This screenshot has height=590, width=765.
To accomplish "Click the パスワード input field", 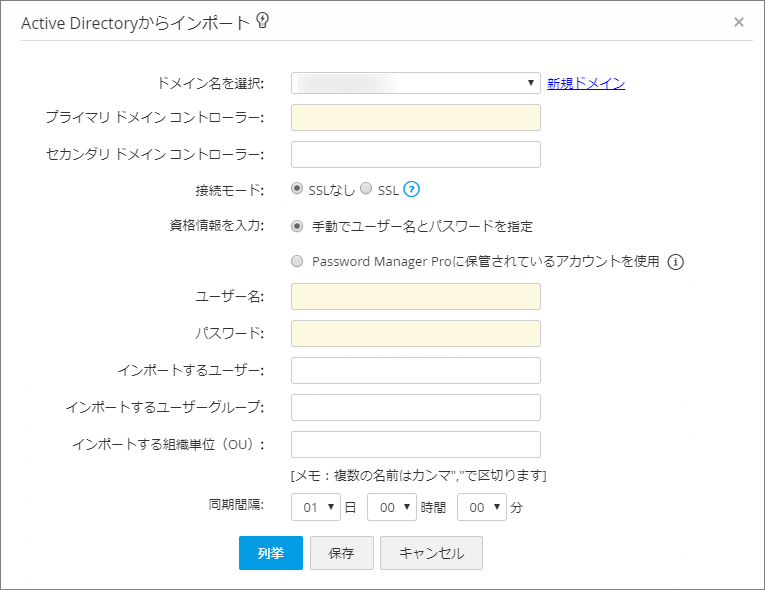I will click(416, 333).
